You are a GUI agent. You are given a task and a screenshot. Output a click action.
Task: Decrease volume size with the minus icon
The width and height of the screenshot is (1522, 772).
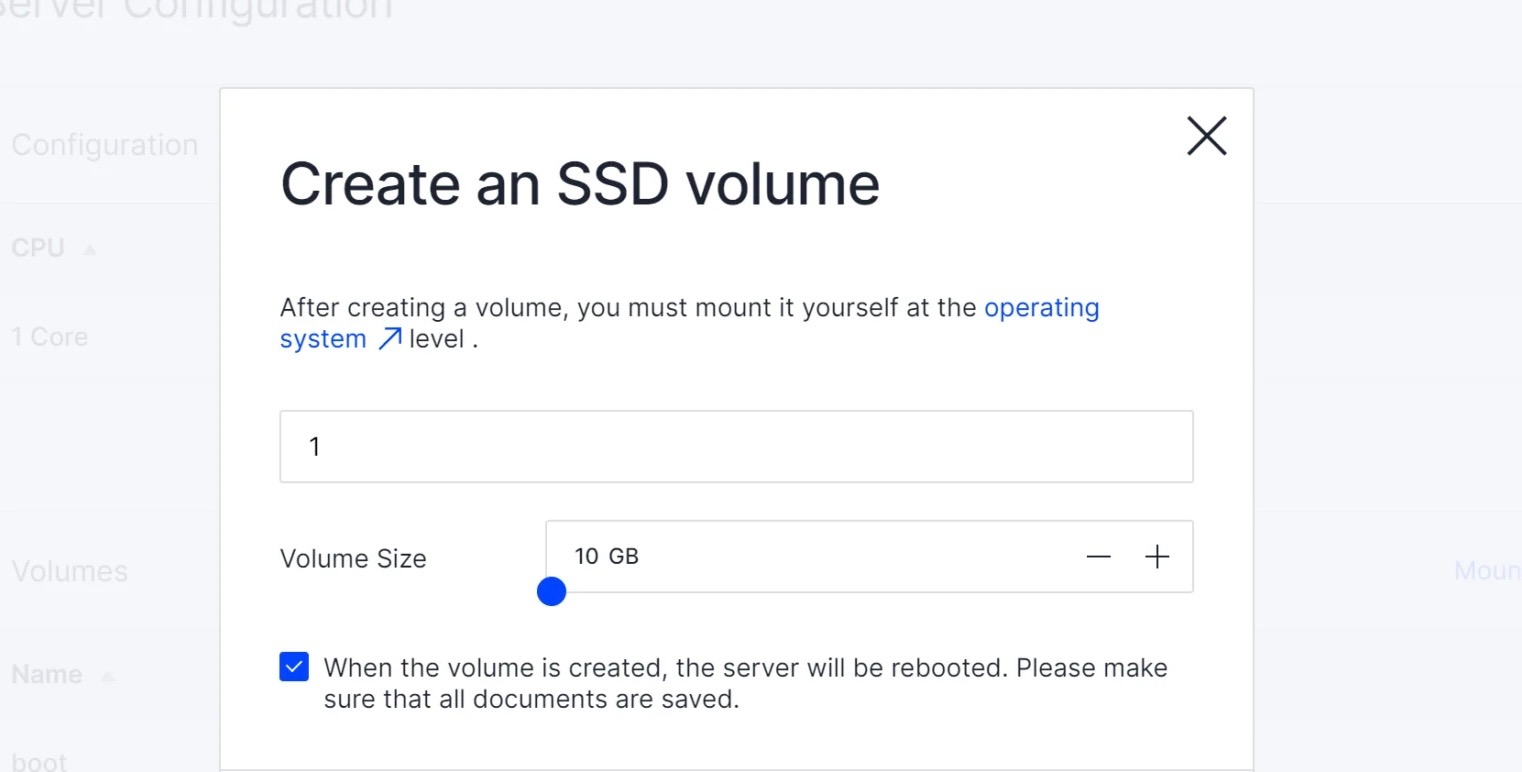[x=1098, y=557]
